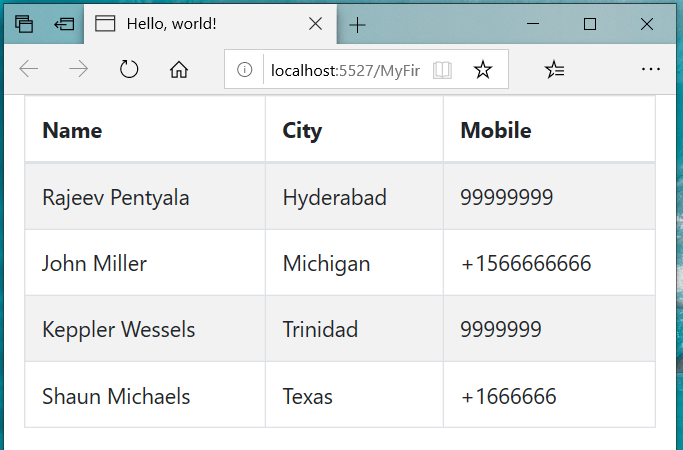Close the Hello, world! tab
The width and height of the screenshot is (683, 450).
tap(315, 23)
